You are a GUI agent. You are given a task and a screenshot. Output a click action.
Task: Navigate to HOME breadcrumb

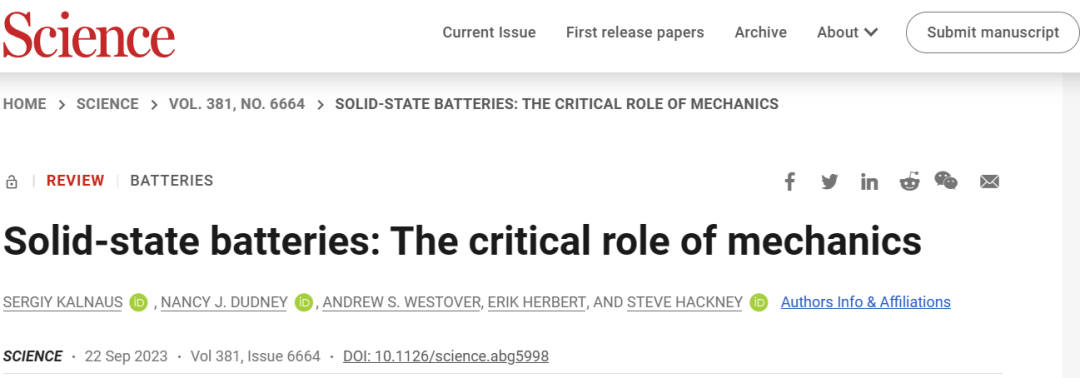coord(25,104)
